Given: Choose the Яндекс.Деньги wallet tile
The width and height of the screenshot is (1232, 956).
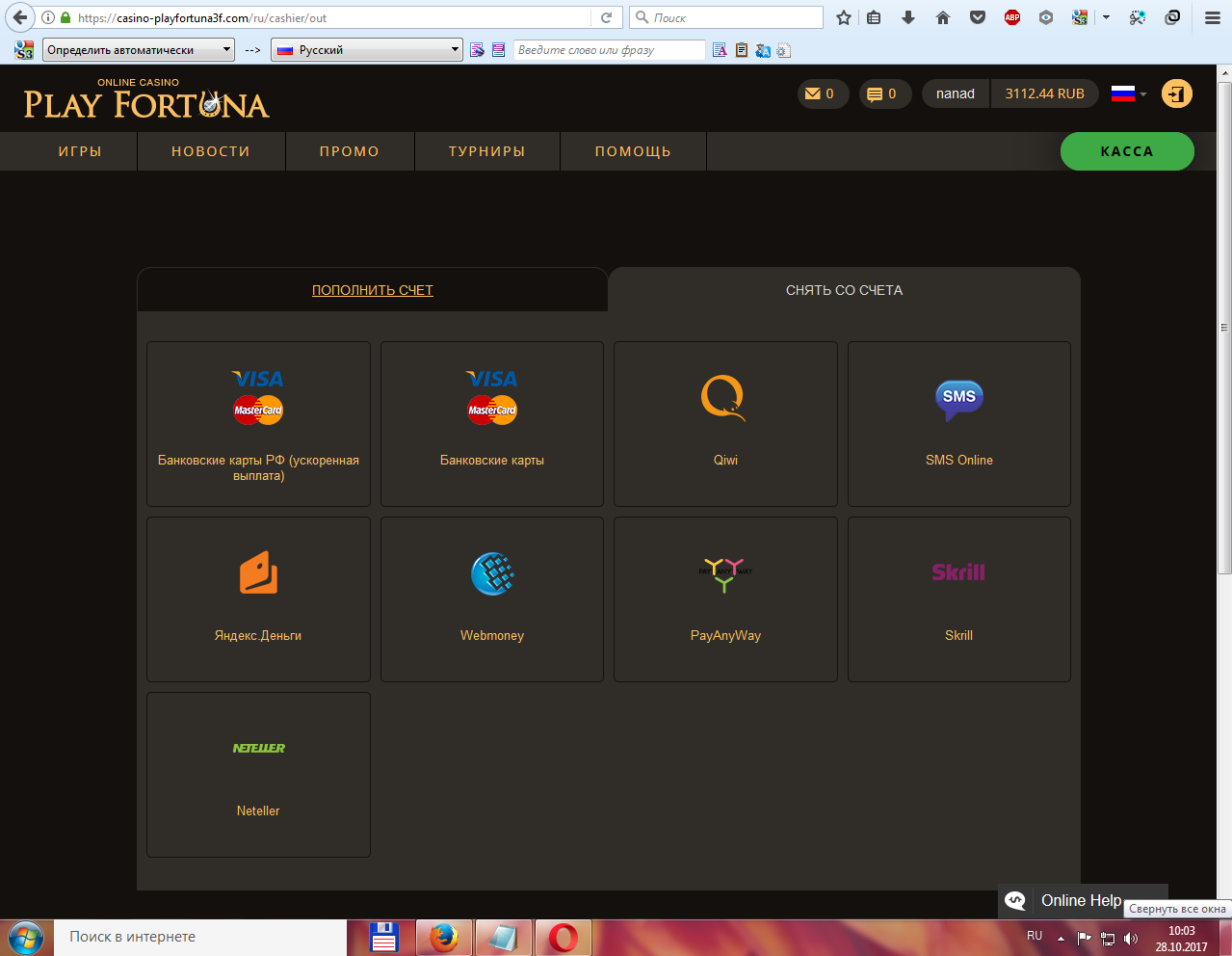Looking at the screenshot, I should point(258,599).
